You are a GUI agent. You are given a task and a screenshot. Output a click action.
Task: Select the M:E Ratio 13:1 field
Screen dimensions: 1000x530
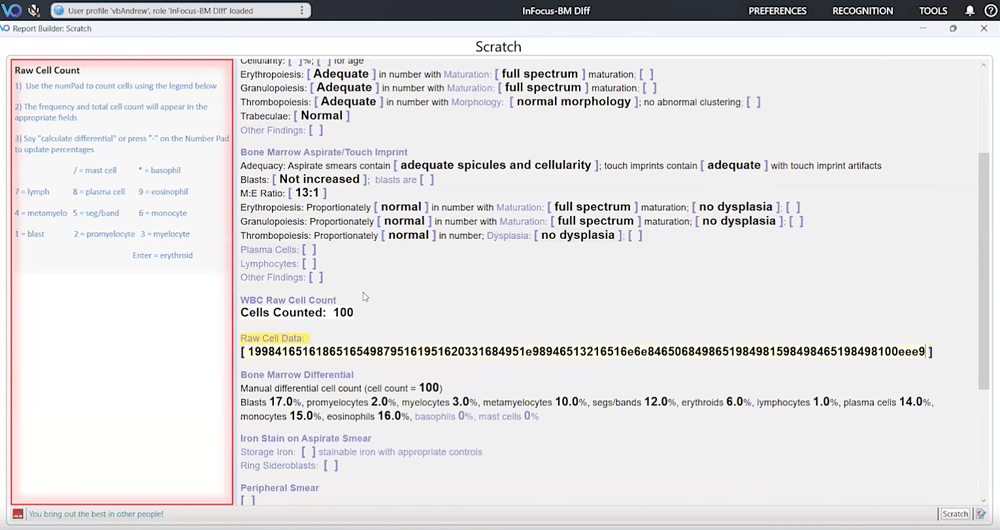coord(307,192)
